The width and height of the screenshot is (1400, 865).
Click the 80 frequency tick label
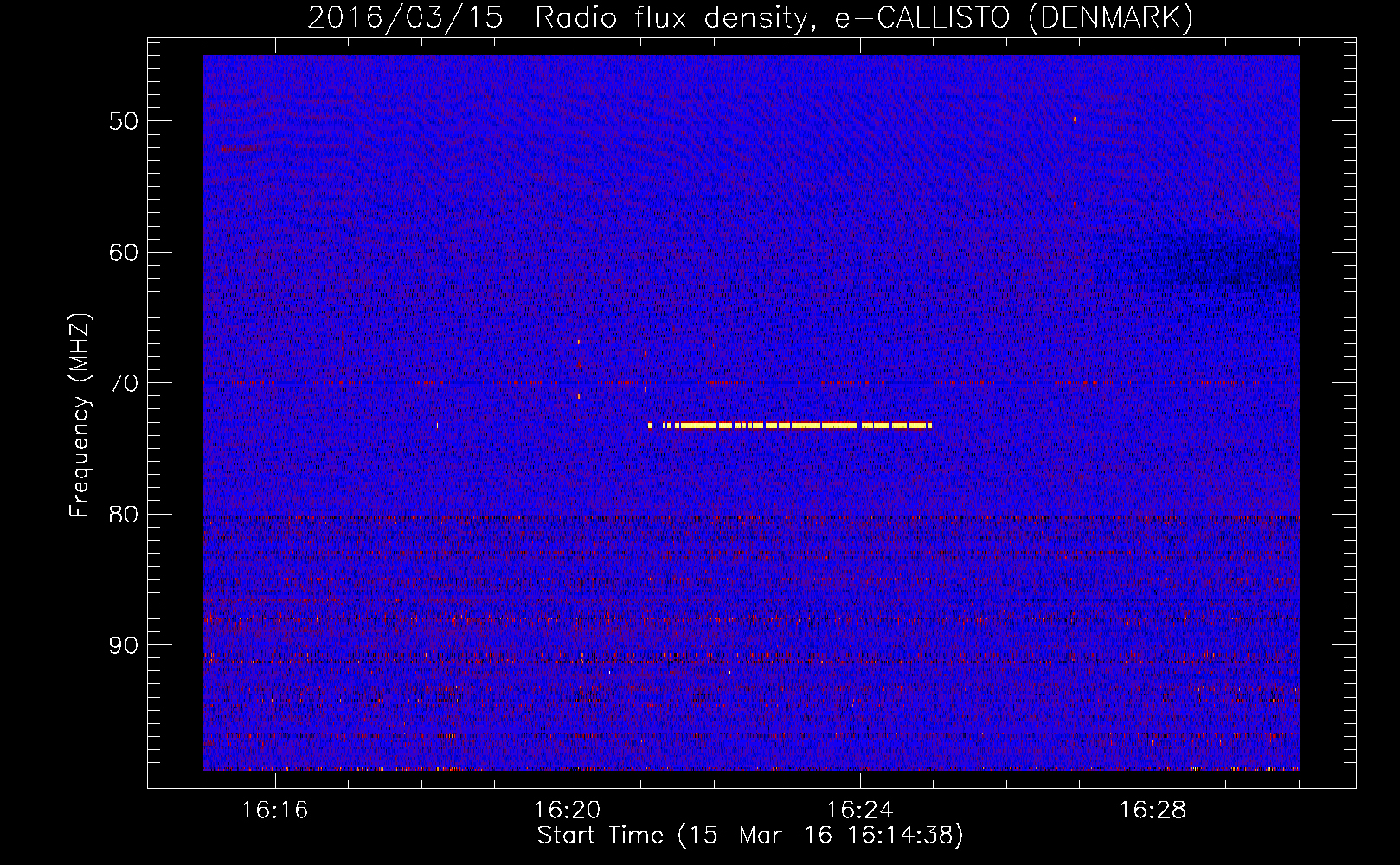point(123,515)
